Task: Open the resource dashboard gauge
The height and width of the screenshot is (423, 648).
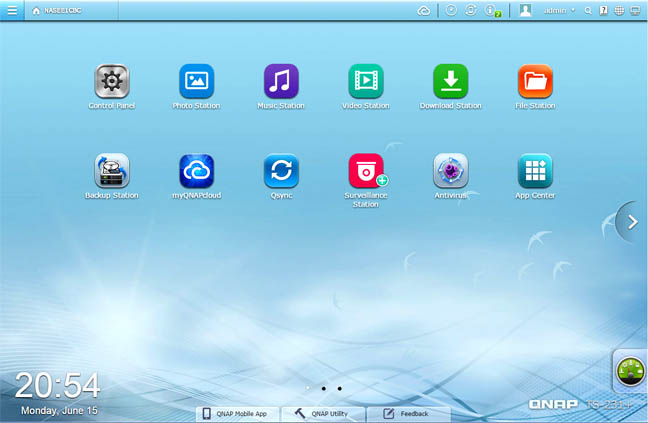Action: pyautogui.click(x=630, y=371)
